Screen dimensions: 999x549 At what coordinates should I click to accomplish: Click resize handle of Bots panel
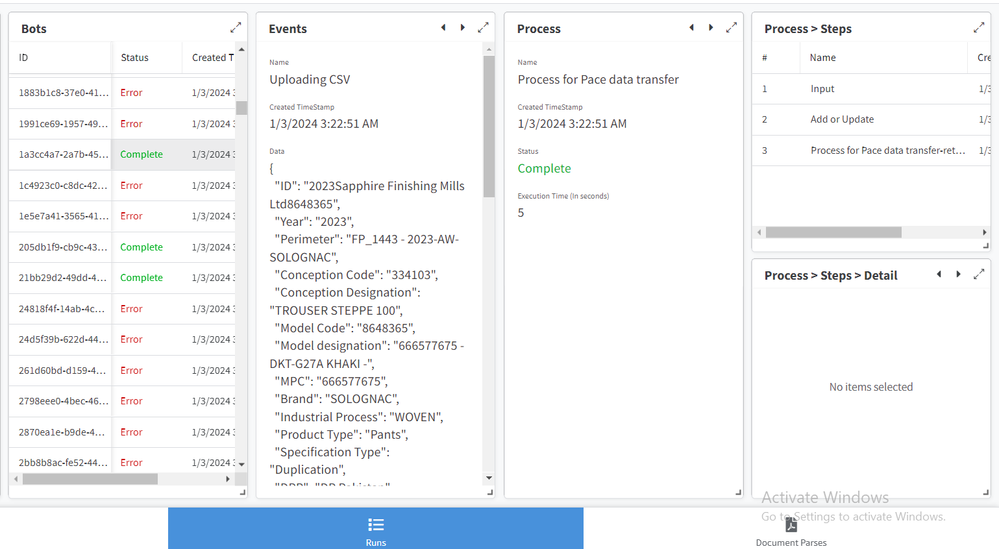click(x=242, y=492)
